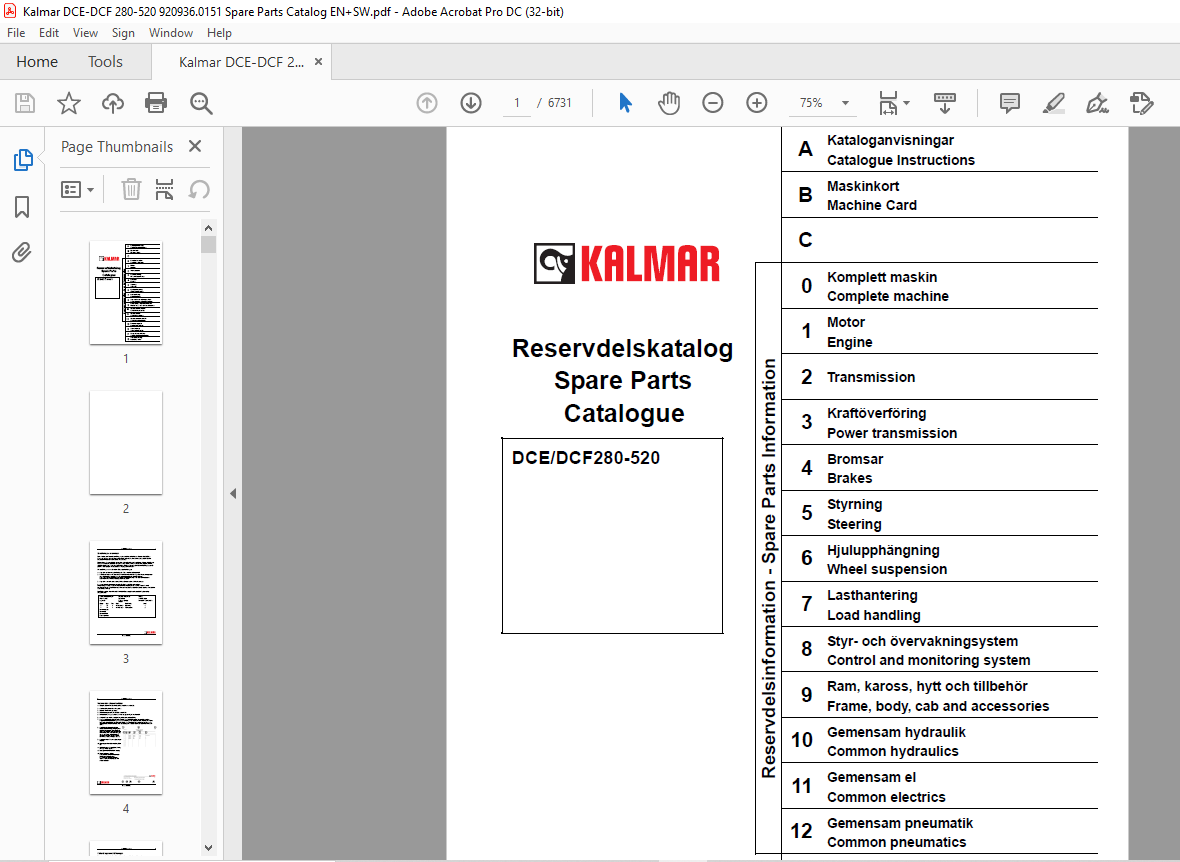Open the thumbnail options dropdown
Image resolution: width=1180 pixels, height=862 pixels.
77,190
